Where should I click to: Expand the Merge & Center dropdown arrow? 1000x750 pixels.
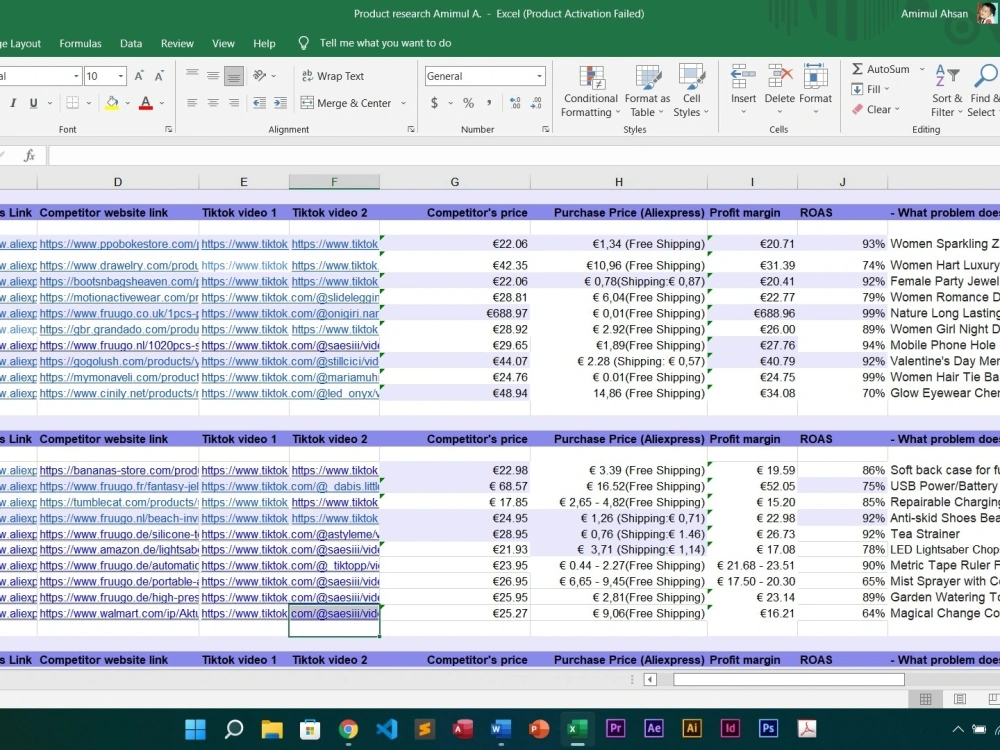click(403, 103)
